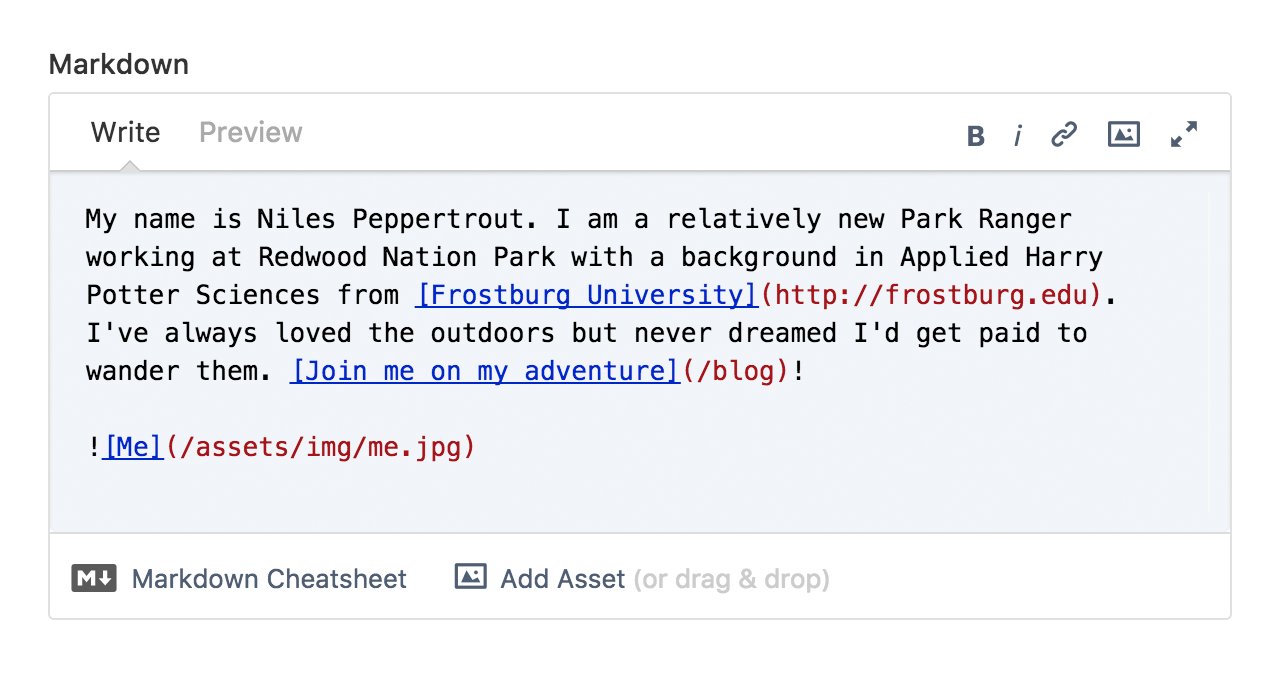Screen dimensions: 1280x690
Task: Open the Markdown Cheatsheet link
Action: (269, 579)
